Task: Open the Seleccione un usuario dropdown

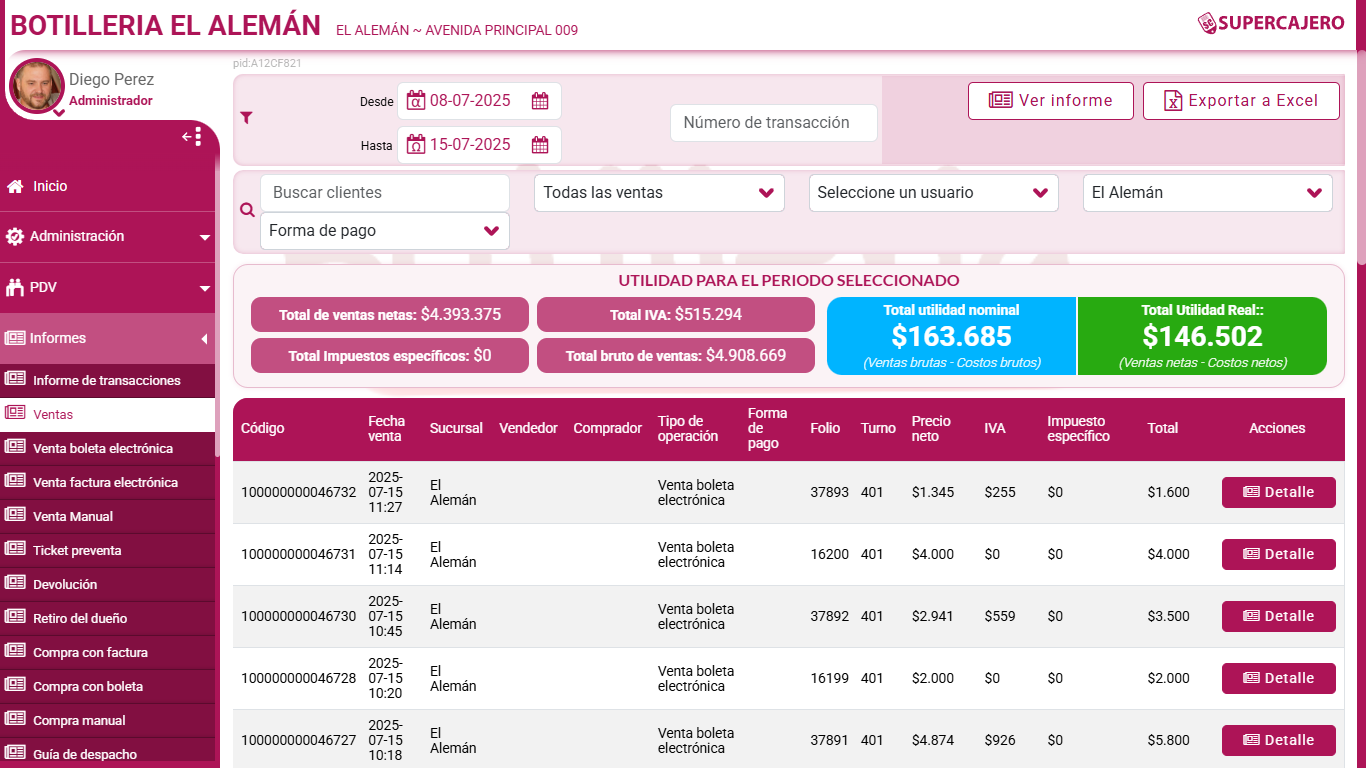Action: pos(933,193)
